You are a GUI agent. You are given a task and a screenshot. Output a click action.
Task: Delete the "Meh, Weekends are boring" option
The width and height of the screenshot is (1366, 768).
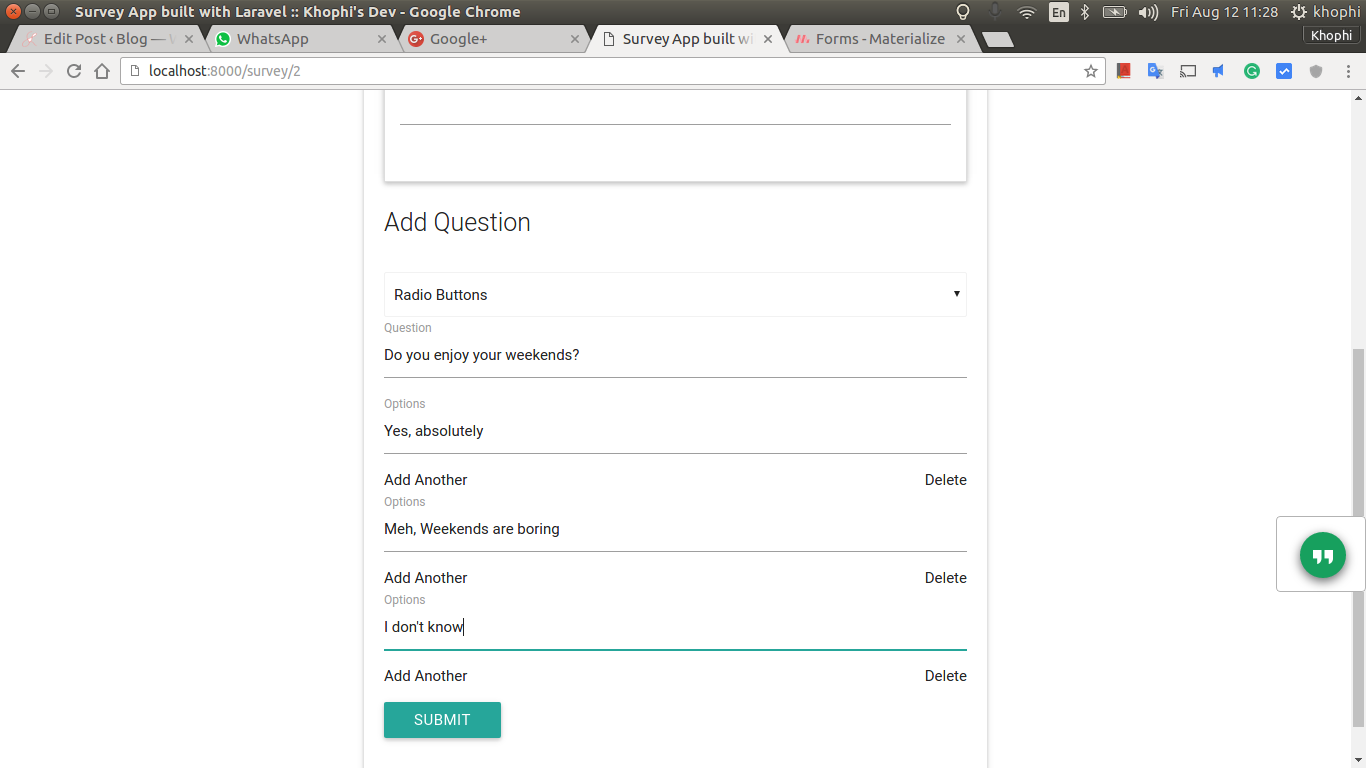[x=945, y=578]
